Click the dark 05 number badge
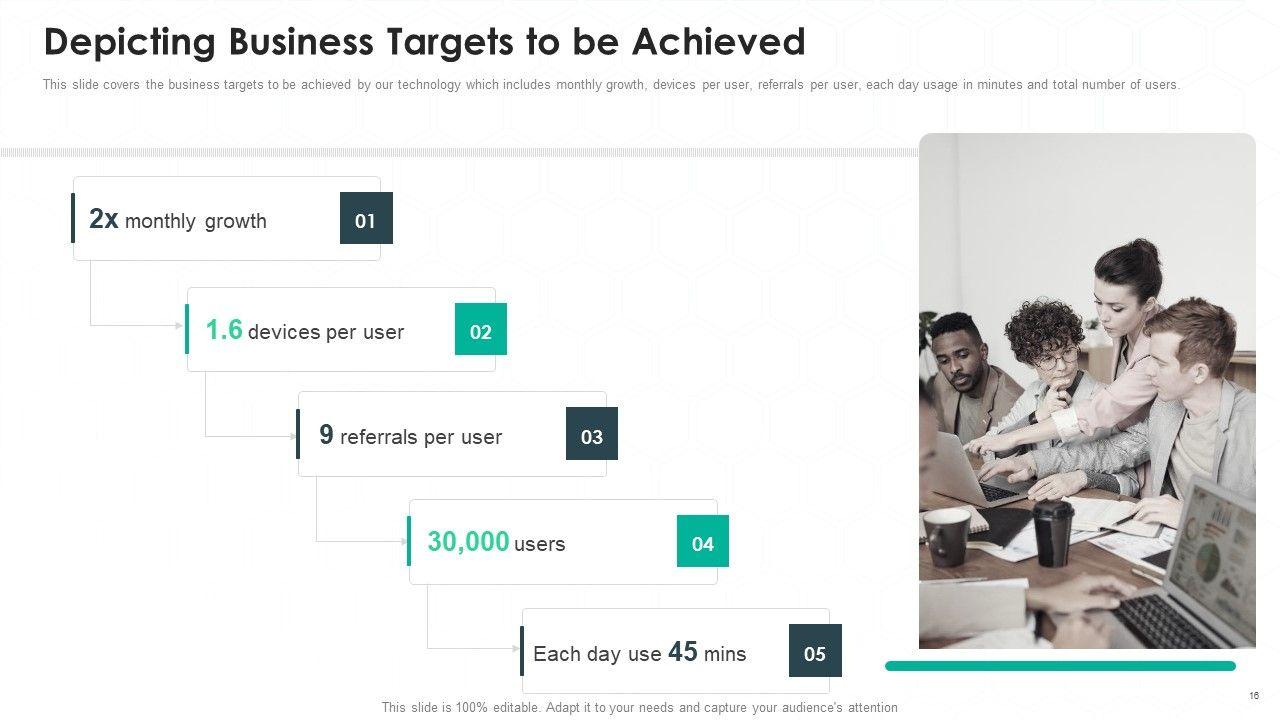 [x=815, y=651]
